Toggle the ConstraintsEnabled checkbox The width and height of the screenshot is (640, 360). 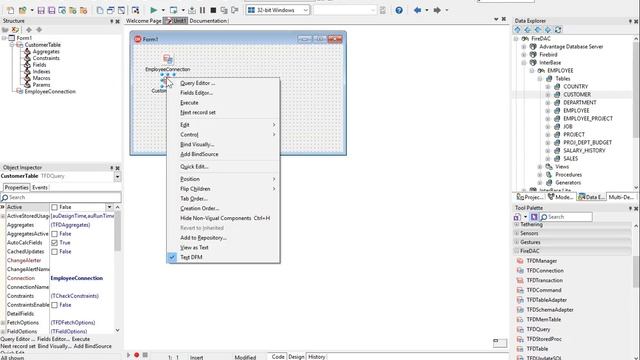(x=55, y=305)
